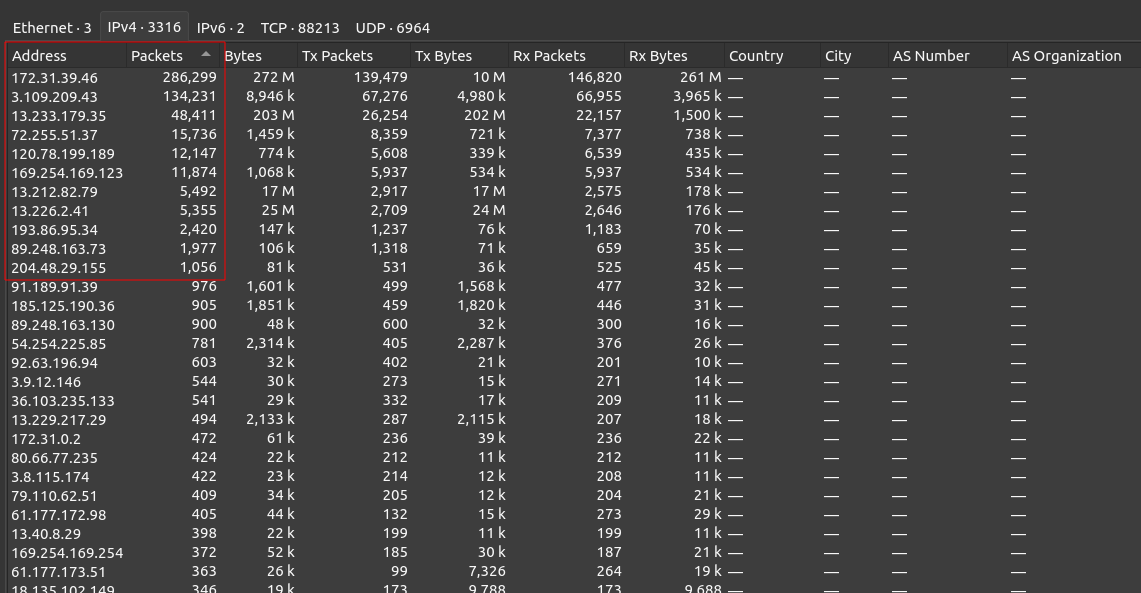Switch to the Ethernet tab
Image resolution: width=1141 pixels, height=593 pixels.
pyautogui.click(x=52, y=28)
